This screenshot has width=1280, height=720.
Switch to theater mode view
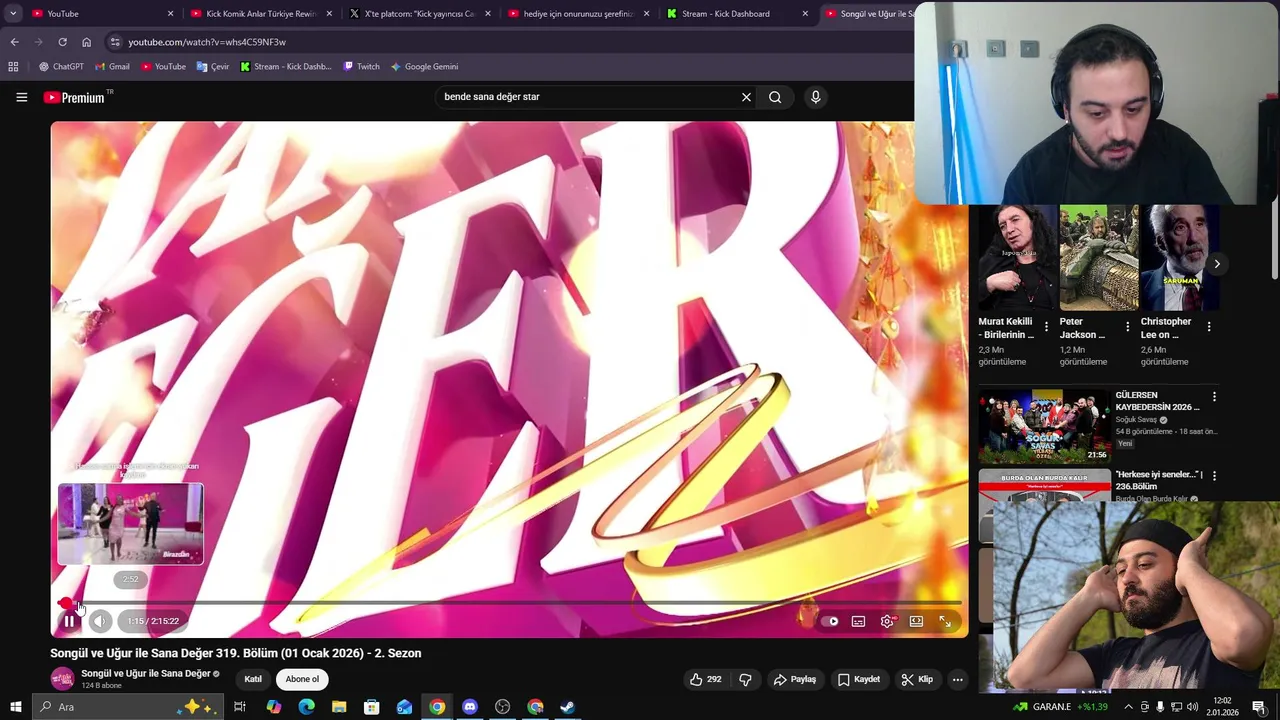click(916, 621)
